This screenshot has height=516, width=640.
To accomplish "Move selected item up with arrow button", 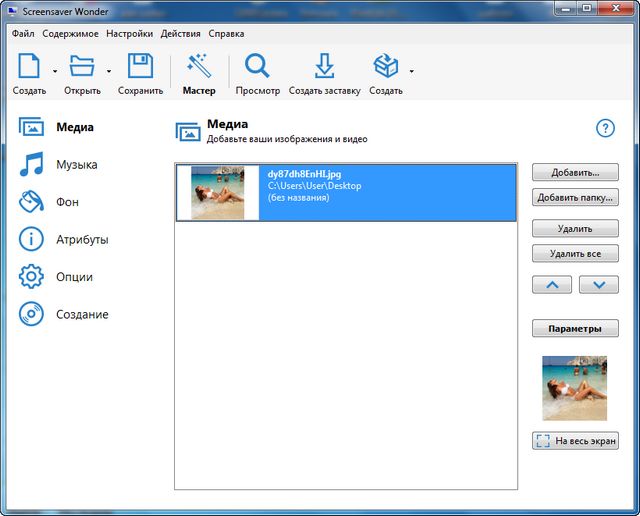I will [x=552, y=285].
